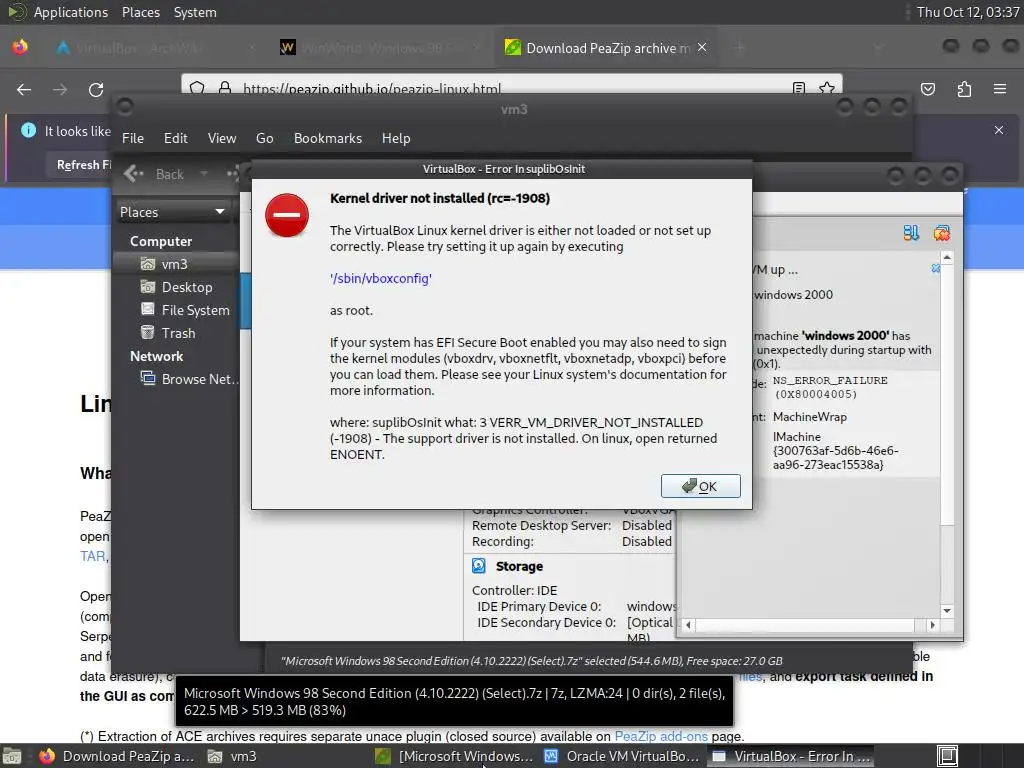The width and height of the screenshot is (1024, 768).
Task: Open Pocket save icon in Firefox toolbar
Action: pyautogui.click(x=928, y=89)
